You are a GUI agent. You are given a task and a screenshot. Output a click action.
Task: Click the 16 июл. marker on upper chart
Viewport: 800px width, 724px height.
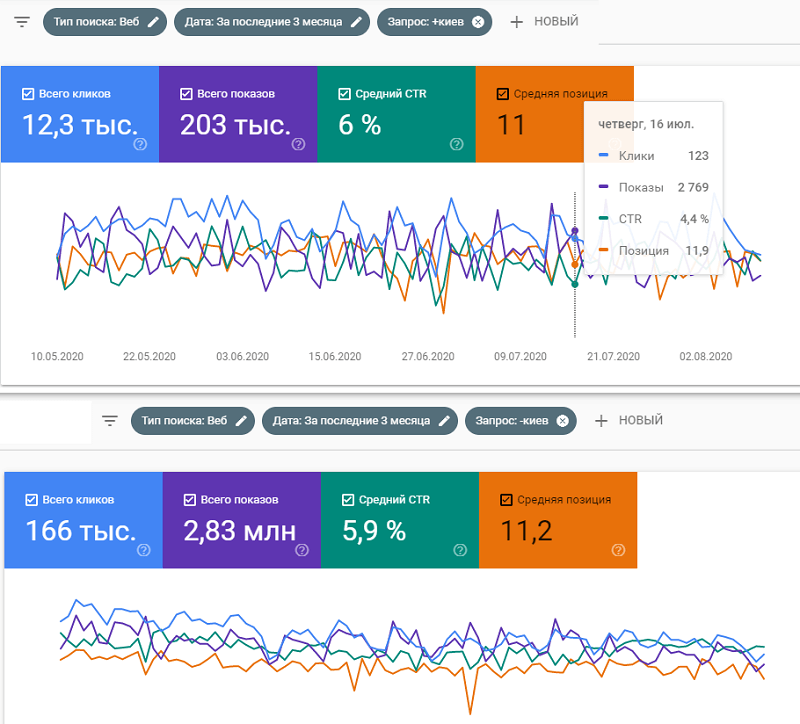pyautogui.click(x=575, y=232)
